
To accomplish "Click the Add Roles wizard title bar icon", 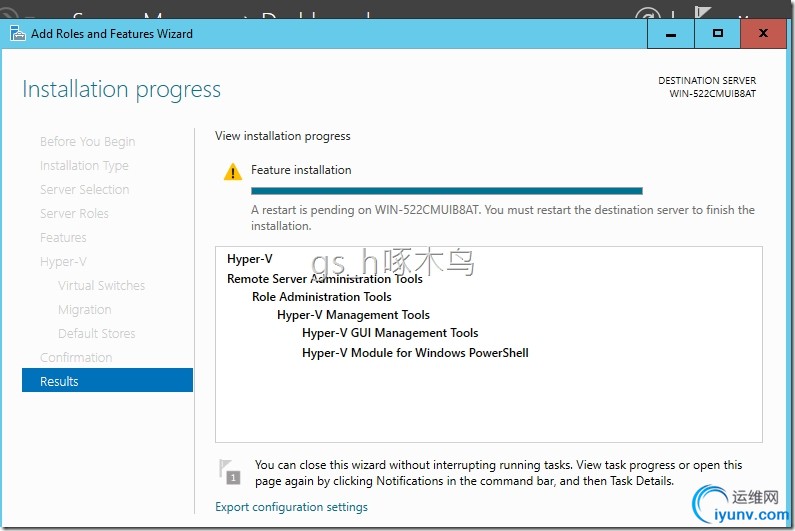I will 17,33.
